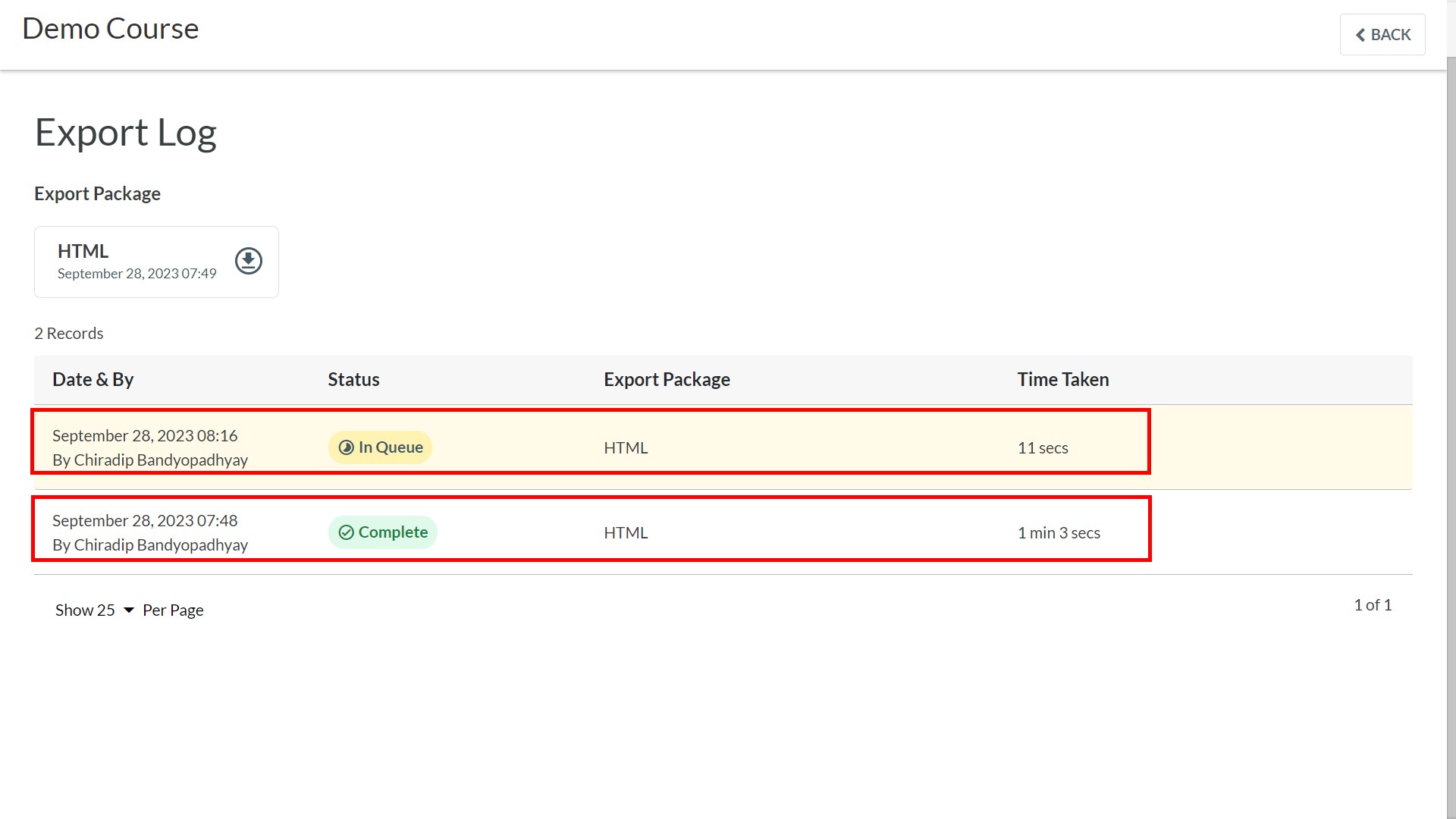This screenshot has width=1456, height=819.
Task: Click HTML in the In Queue row
Action: (x=626, y=448)
